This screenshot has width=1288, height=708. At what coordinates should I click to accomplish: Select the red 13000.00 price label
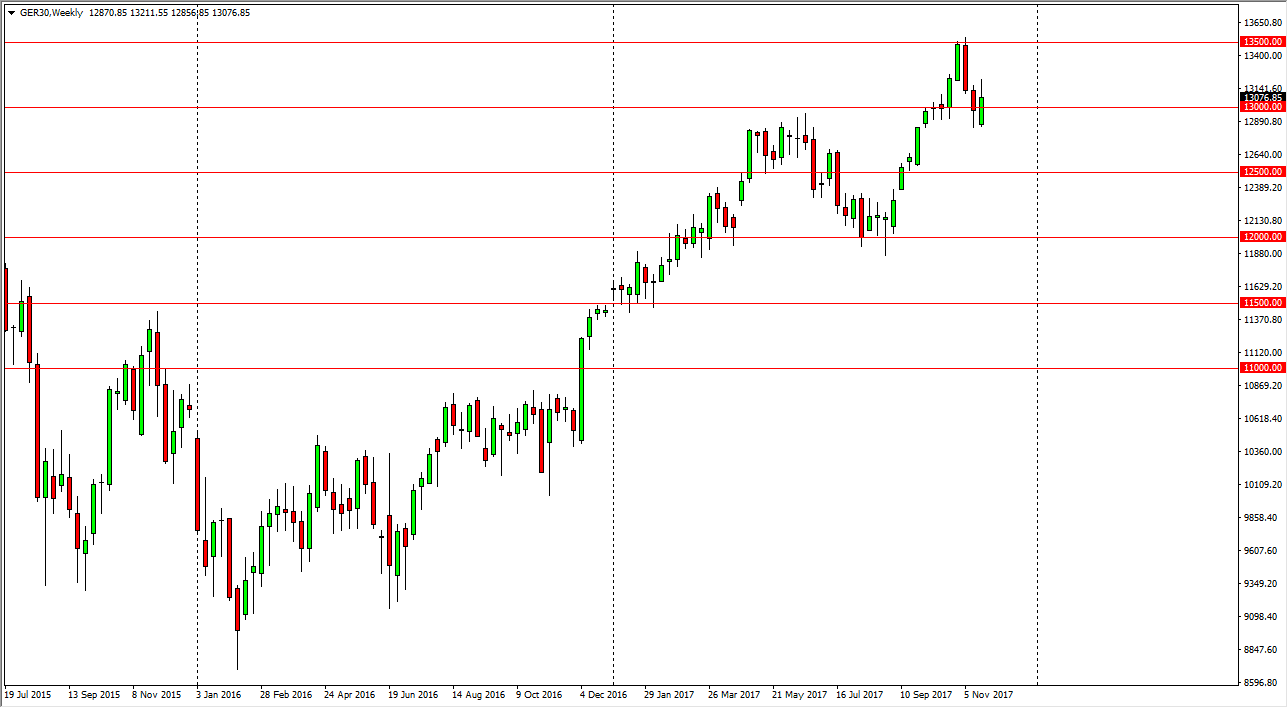click(x=1262, y=107)
